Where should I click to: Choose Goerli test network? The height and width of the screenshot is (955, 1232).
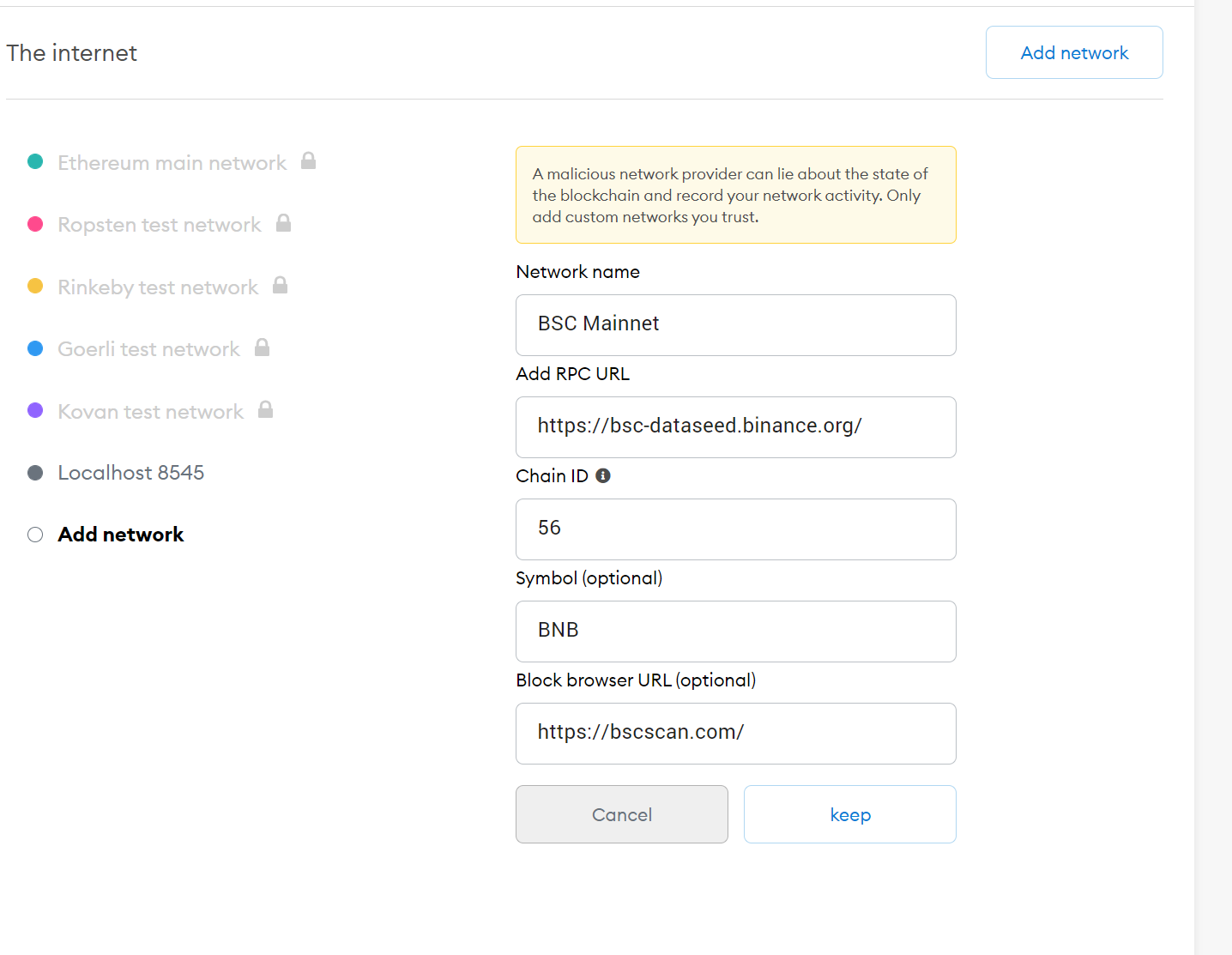click(148, 349)
